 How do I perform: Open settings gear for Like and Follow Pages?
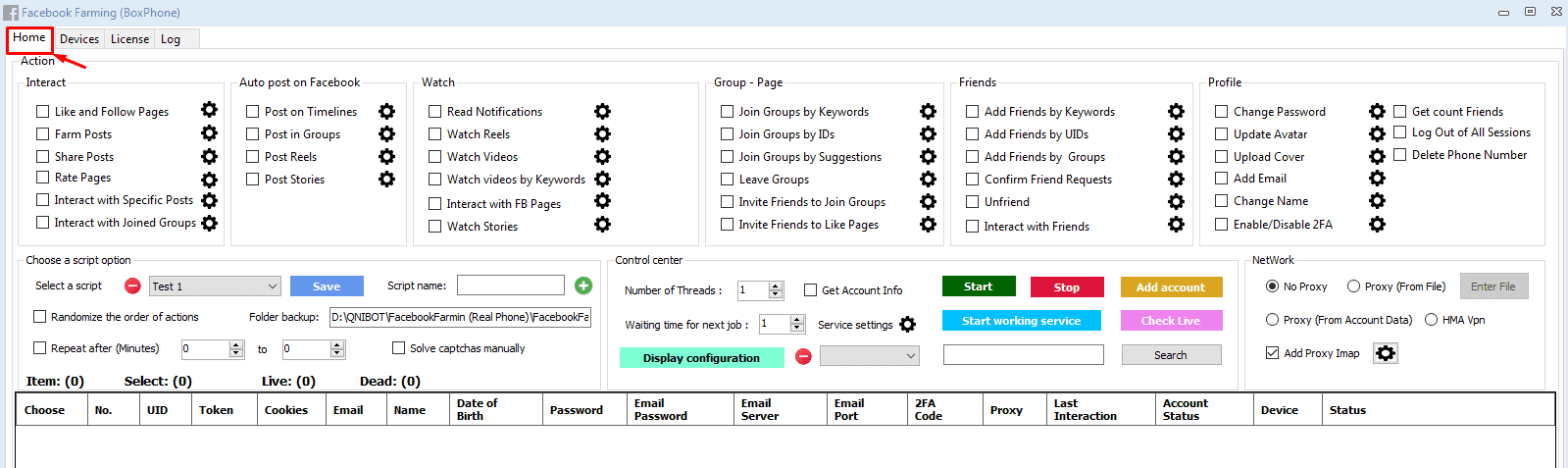pos(209,111)
